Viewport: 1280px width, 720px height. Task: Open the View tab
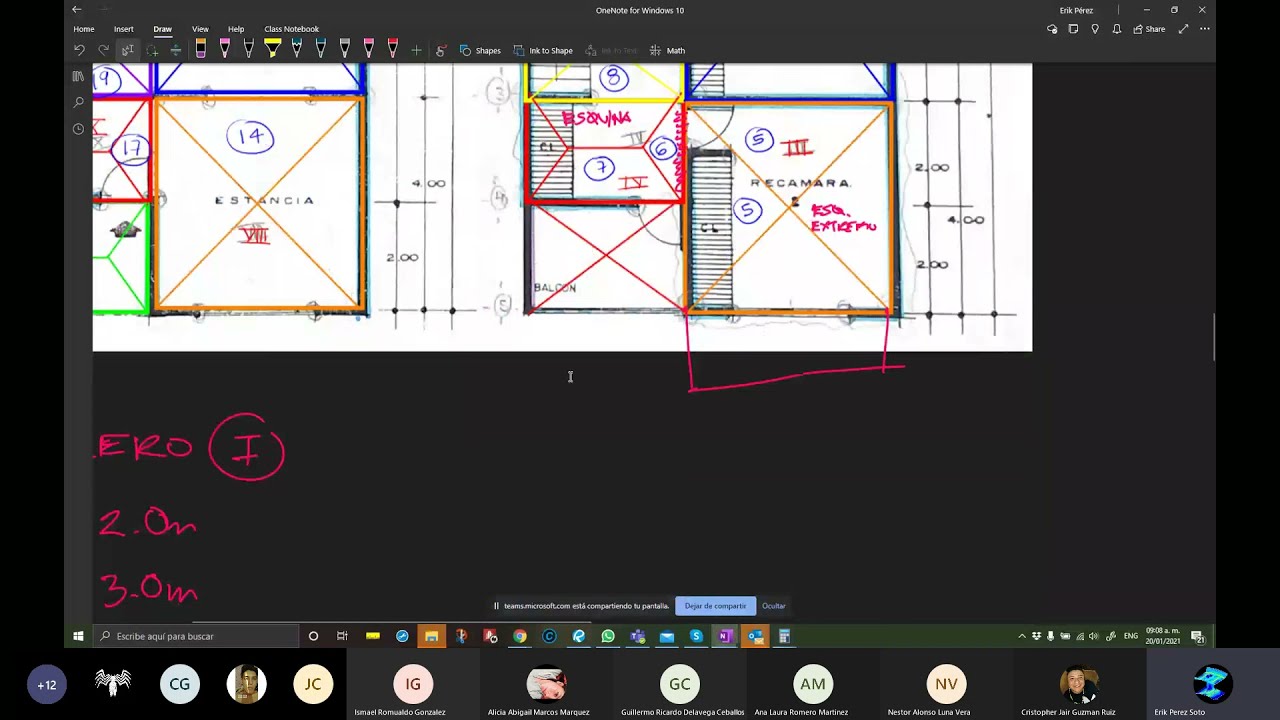point(200,29)
